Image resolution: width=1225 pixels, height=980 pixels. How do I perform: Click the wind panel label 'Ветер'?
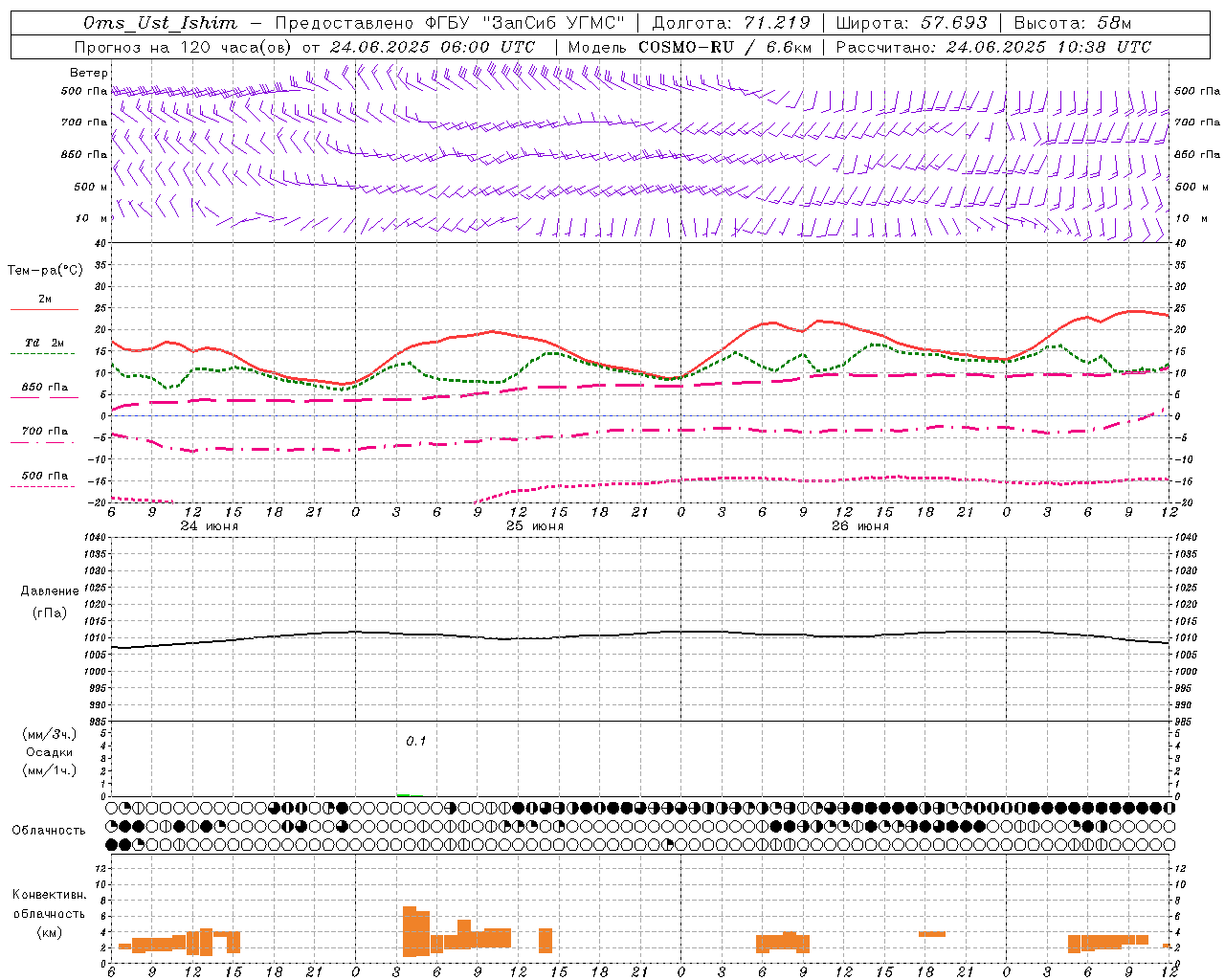coord(89,73)
